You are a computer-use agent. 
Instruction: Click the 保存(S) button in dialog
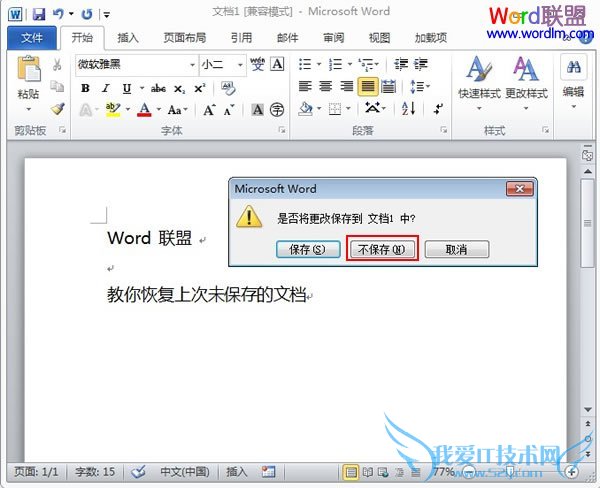pos(308,249)
